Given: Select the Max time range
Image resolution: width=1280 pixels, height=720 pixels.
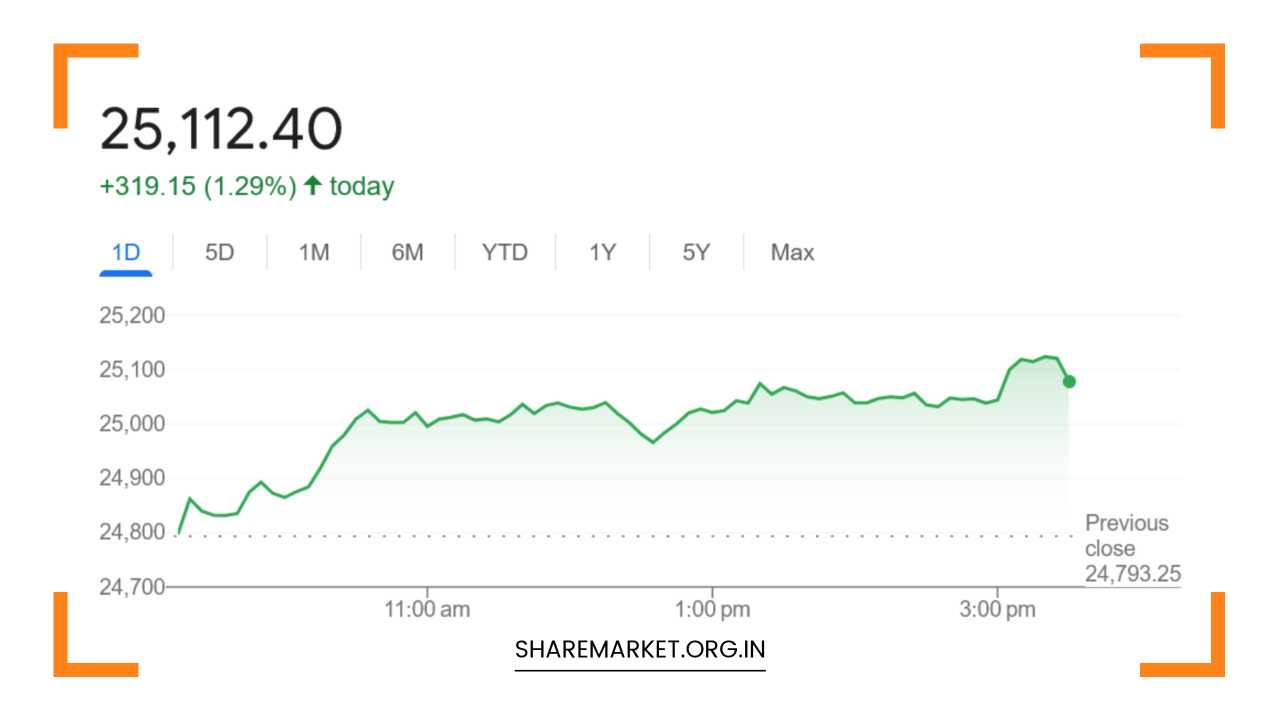Looking at the screenshot, I should [x=791, y=253].
